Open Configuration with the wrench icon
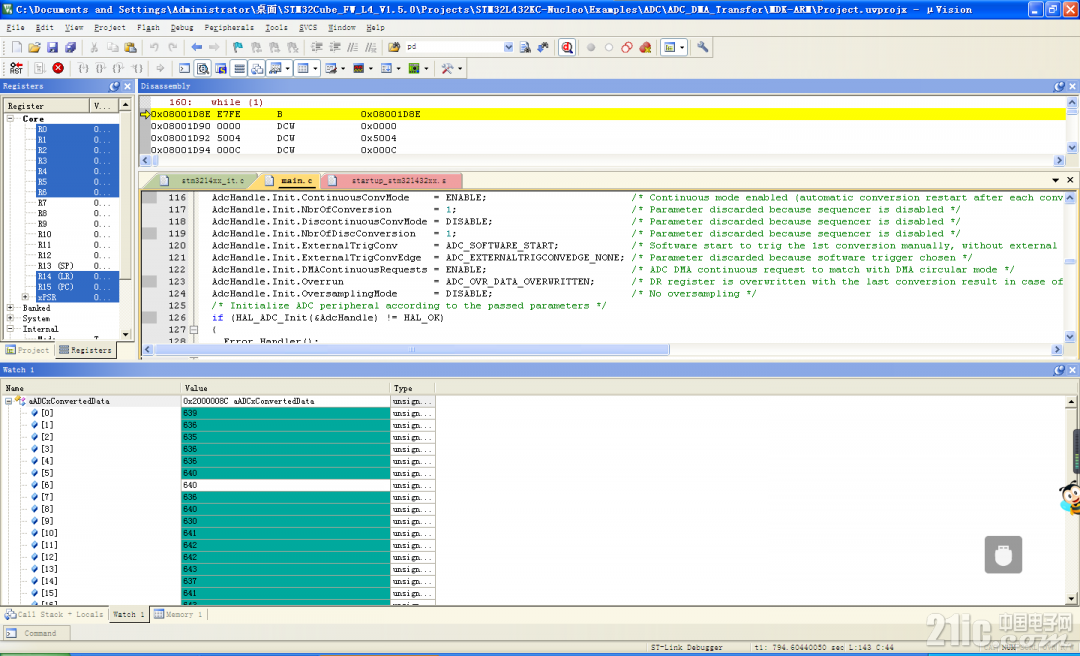 703,47
